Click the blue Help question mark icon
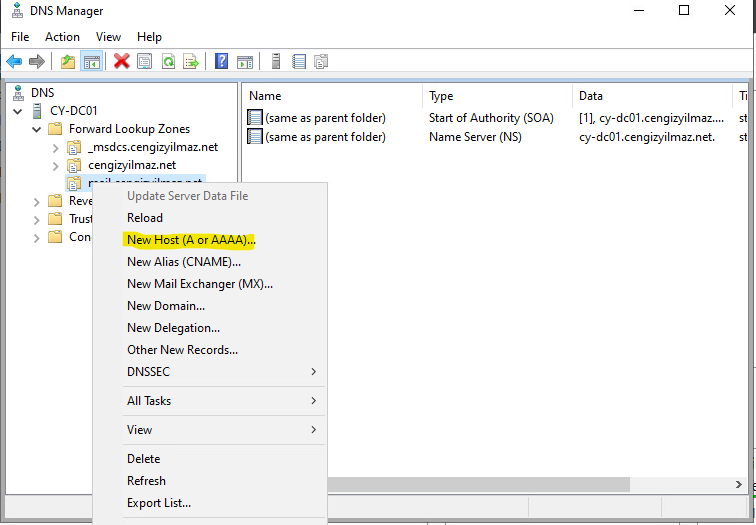Viewport: 756px width, 525px height. [221, 62]
